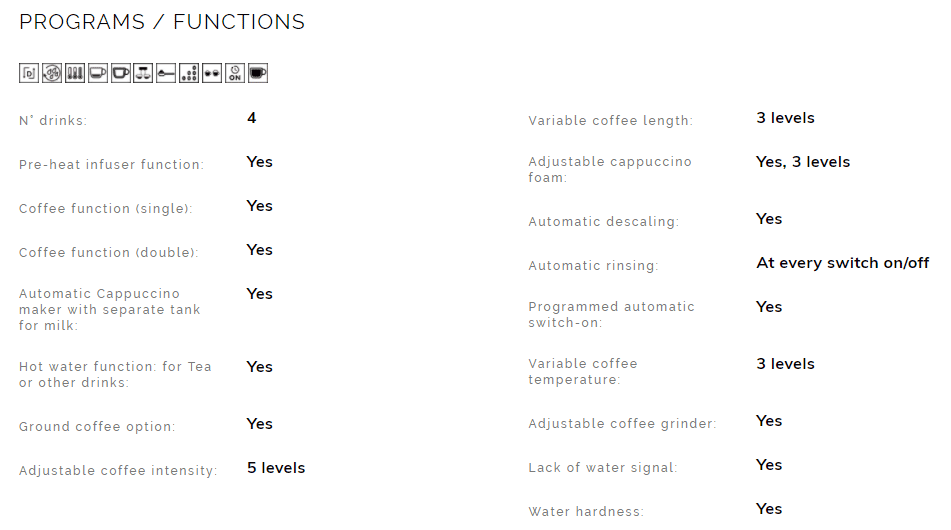Select the 'At every switch on/off' value
The image size is (951, 530).
click(x=842, y=263)
